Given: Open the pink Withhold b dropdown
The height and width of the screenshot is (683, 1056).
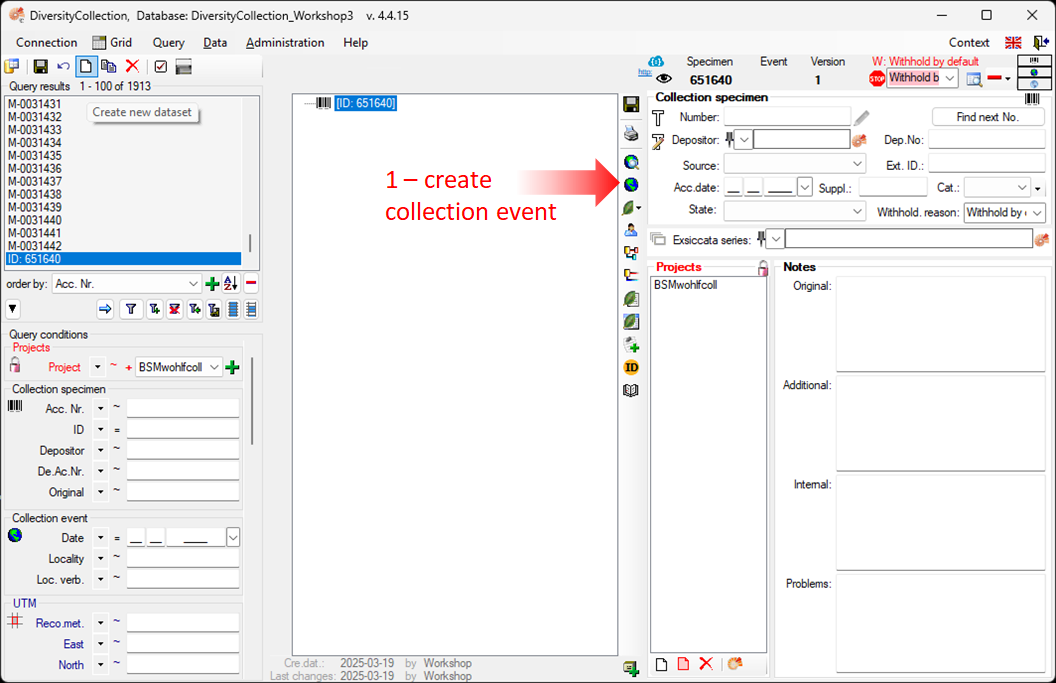Looking at the screenshot, I should coord(950,78).
